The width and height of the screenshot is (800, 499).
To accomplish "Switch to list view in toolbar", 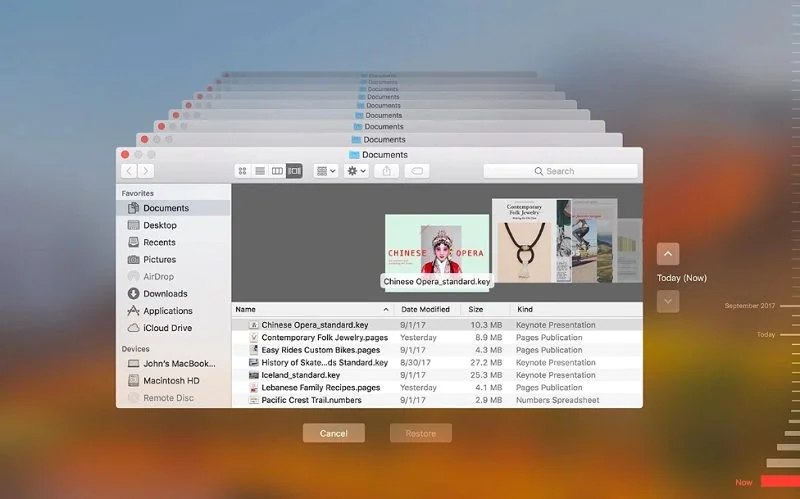I will (260, 171).
